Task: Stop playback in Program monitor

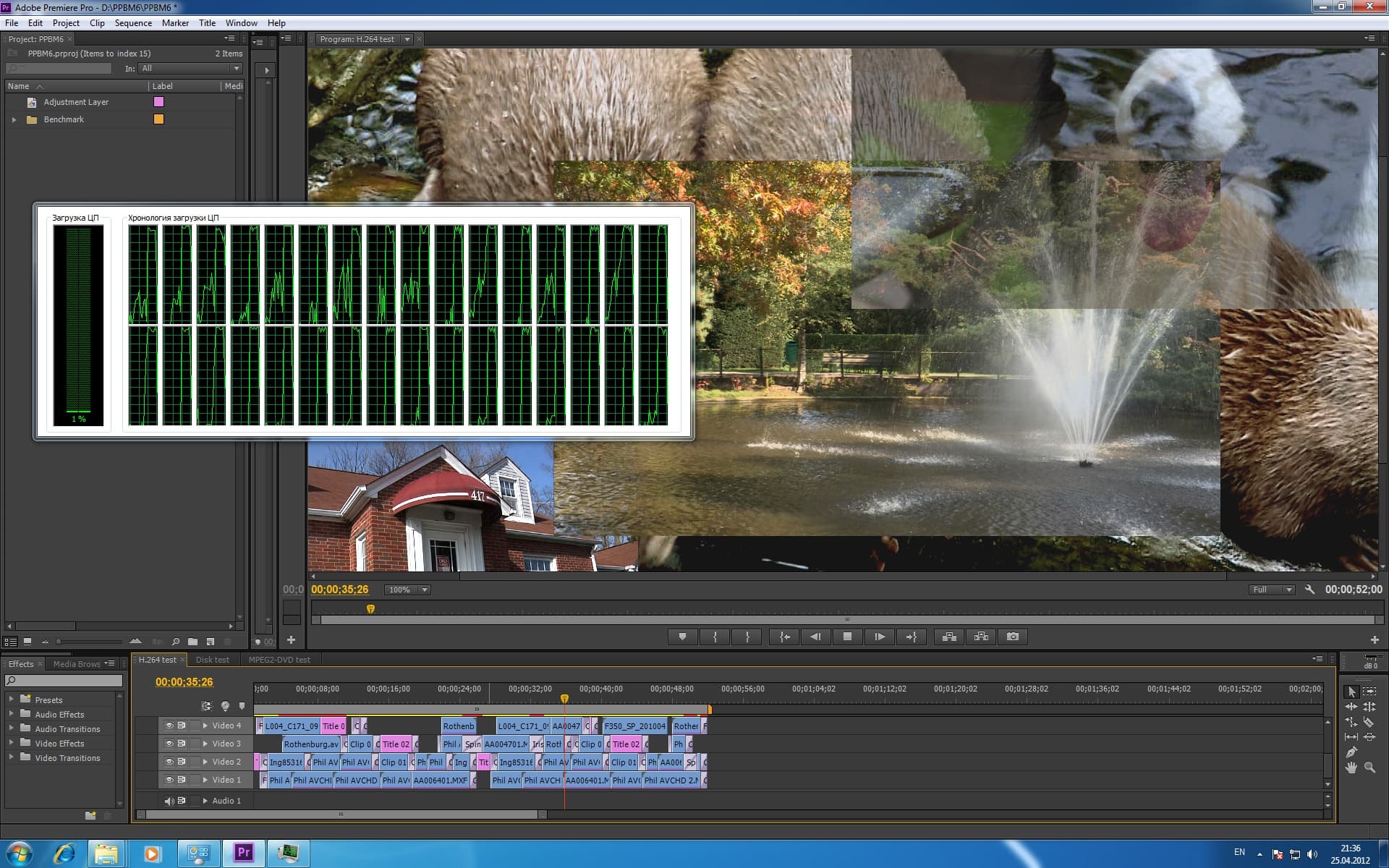Action: pos(847,637)
